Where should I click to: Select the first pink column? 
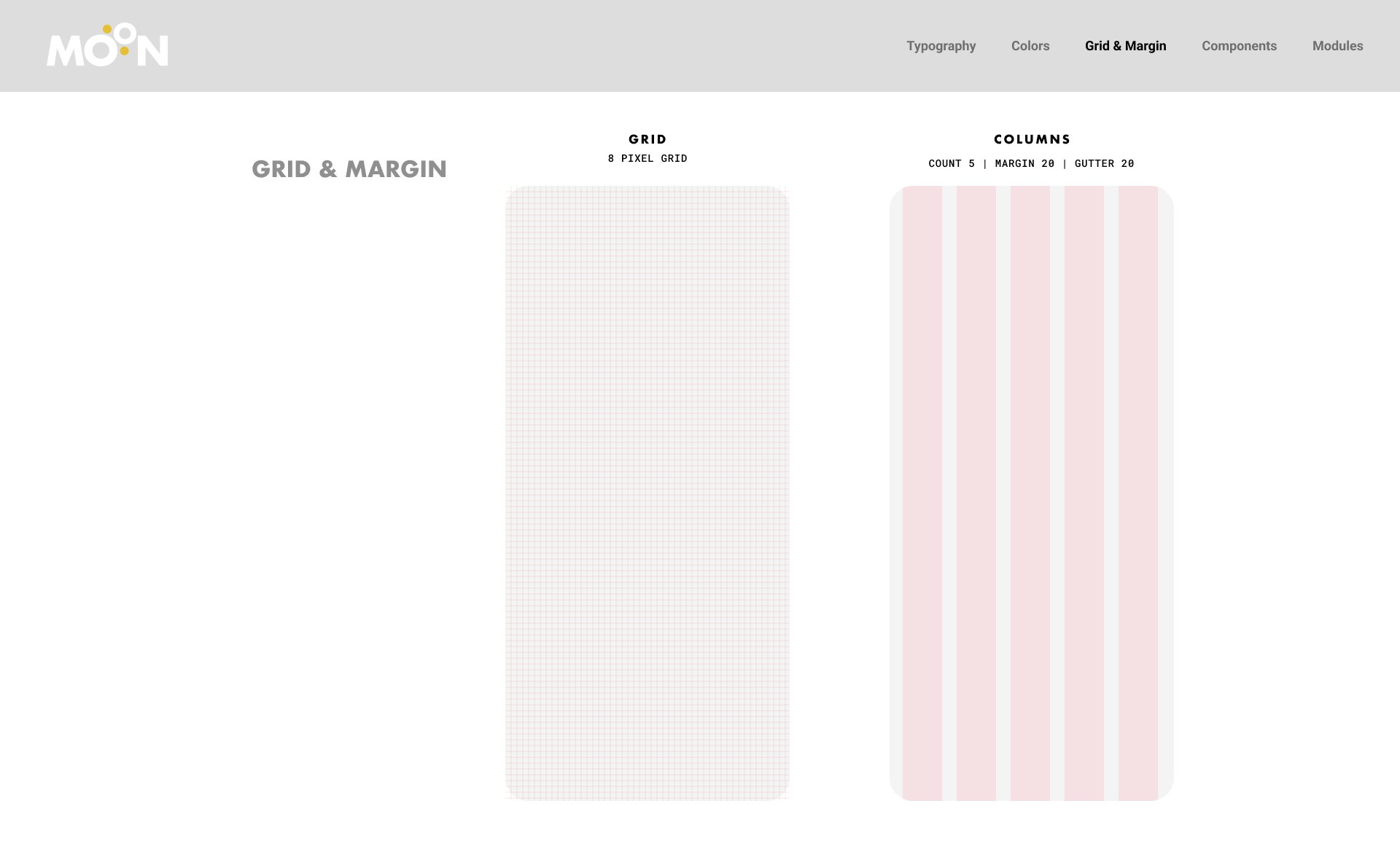[x=922, y=493]
